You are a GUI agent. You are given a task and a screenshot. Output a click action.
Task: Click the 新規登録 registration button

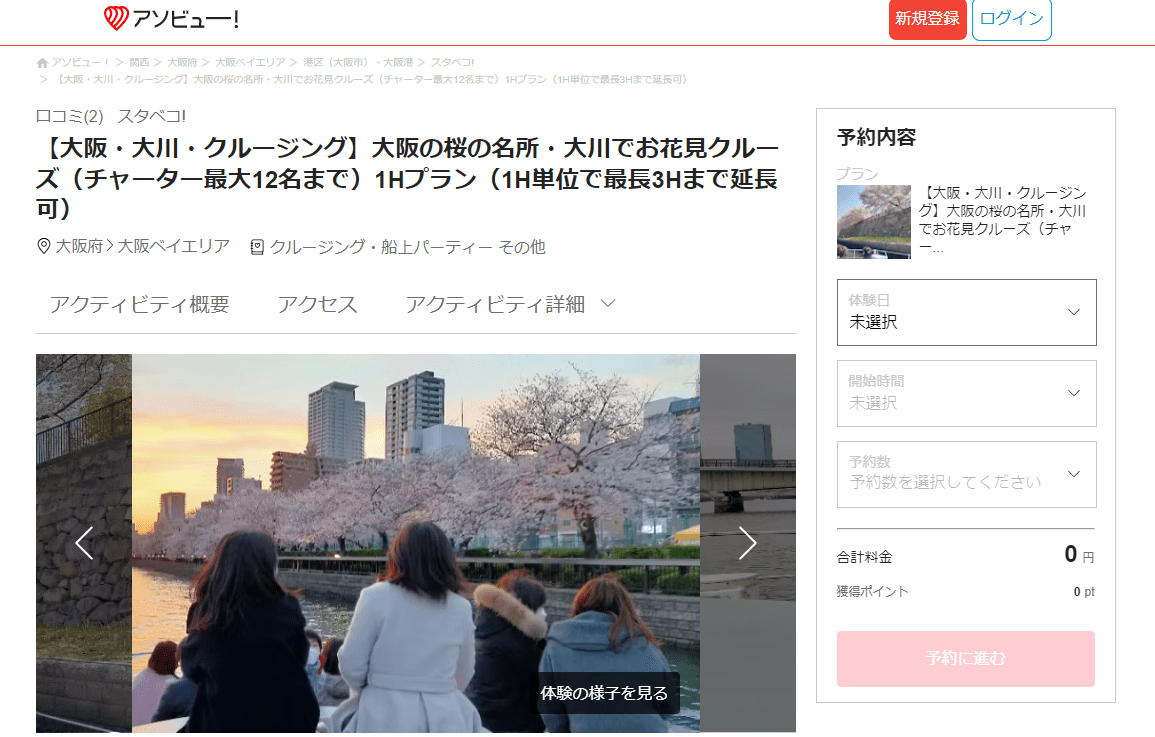(927, 18)
